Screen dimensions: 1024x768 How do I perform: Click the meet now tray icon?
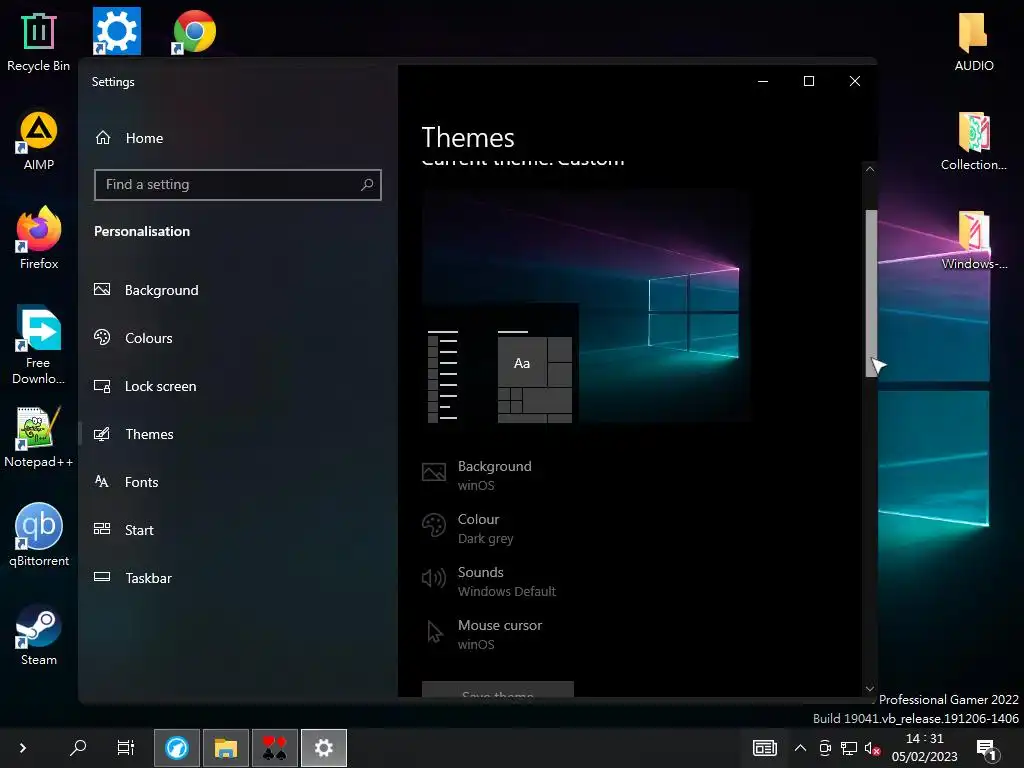tap(825, 748)
